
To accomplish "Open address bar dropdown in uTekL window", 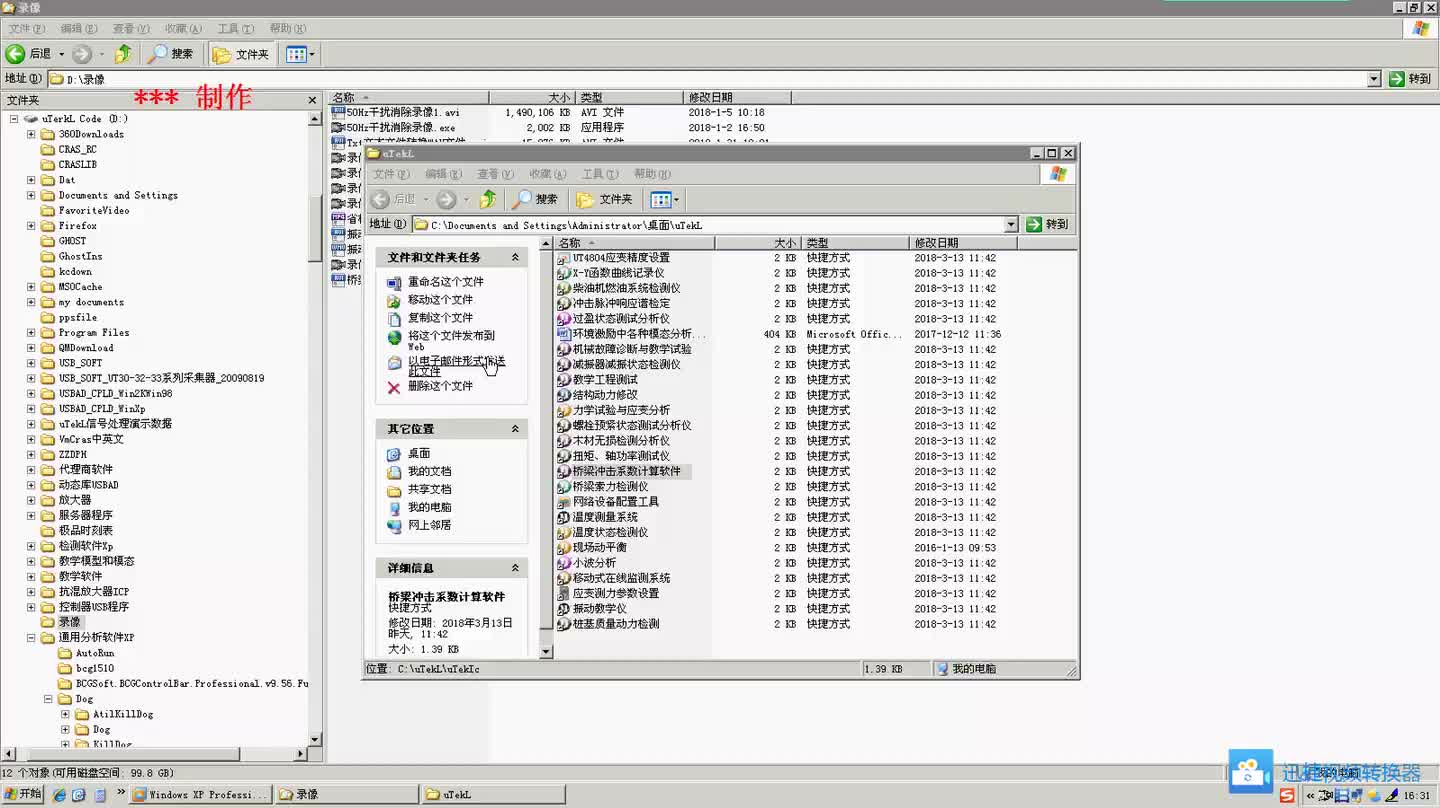I will point(1011,225).
